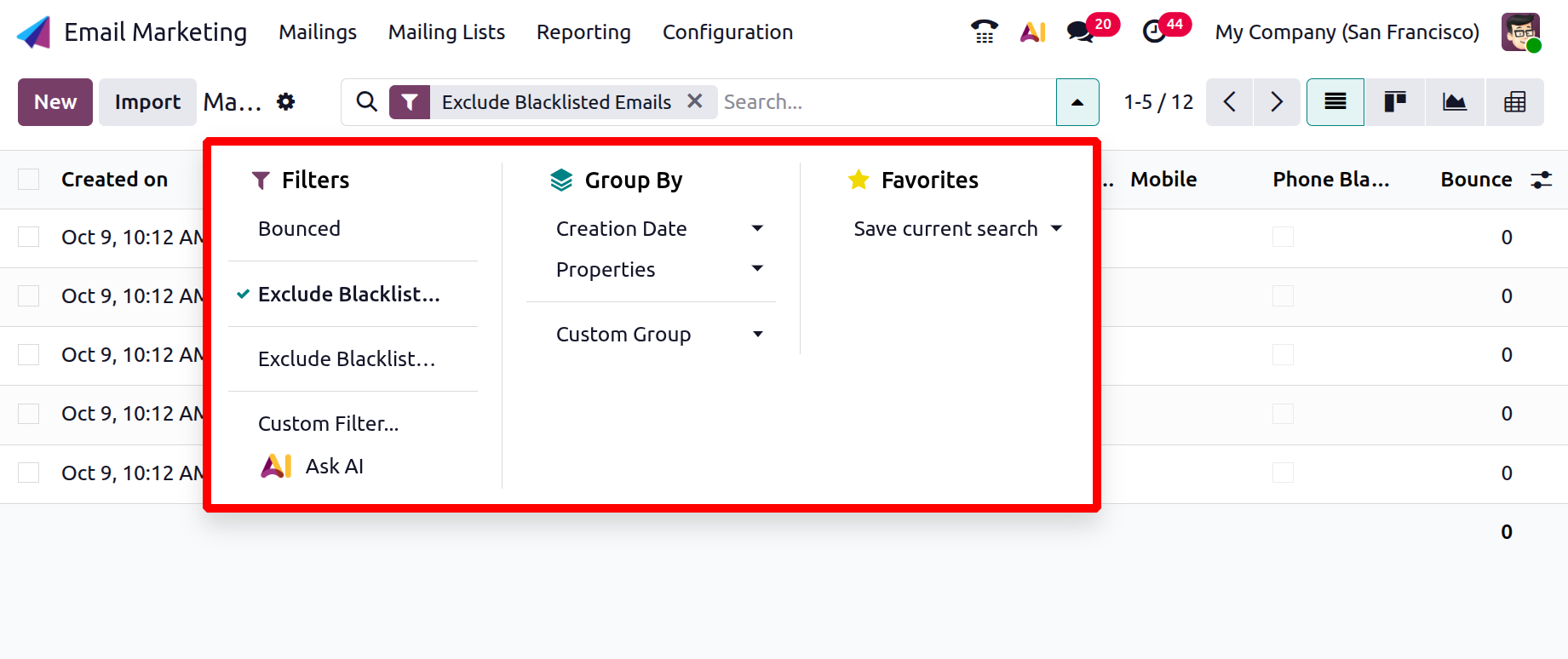1568x659 pixels.
Task: Select the first row's checkbox
Action: (x=29, y=237)
